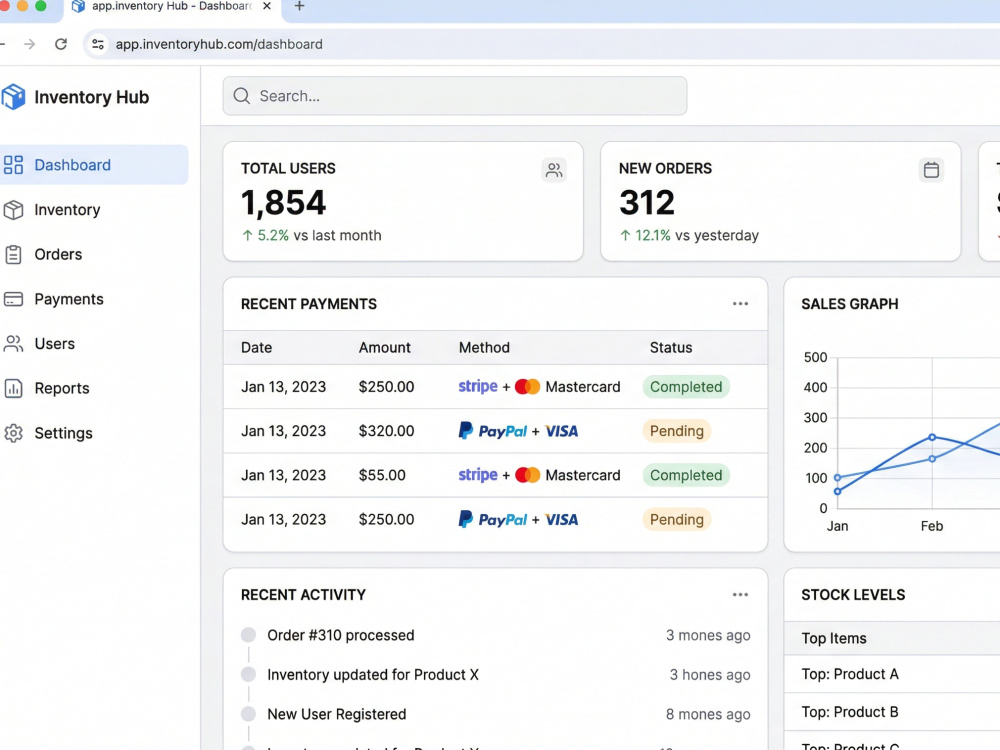
Task: Focus the Search input field
Action: pos(455,96)
